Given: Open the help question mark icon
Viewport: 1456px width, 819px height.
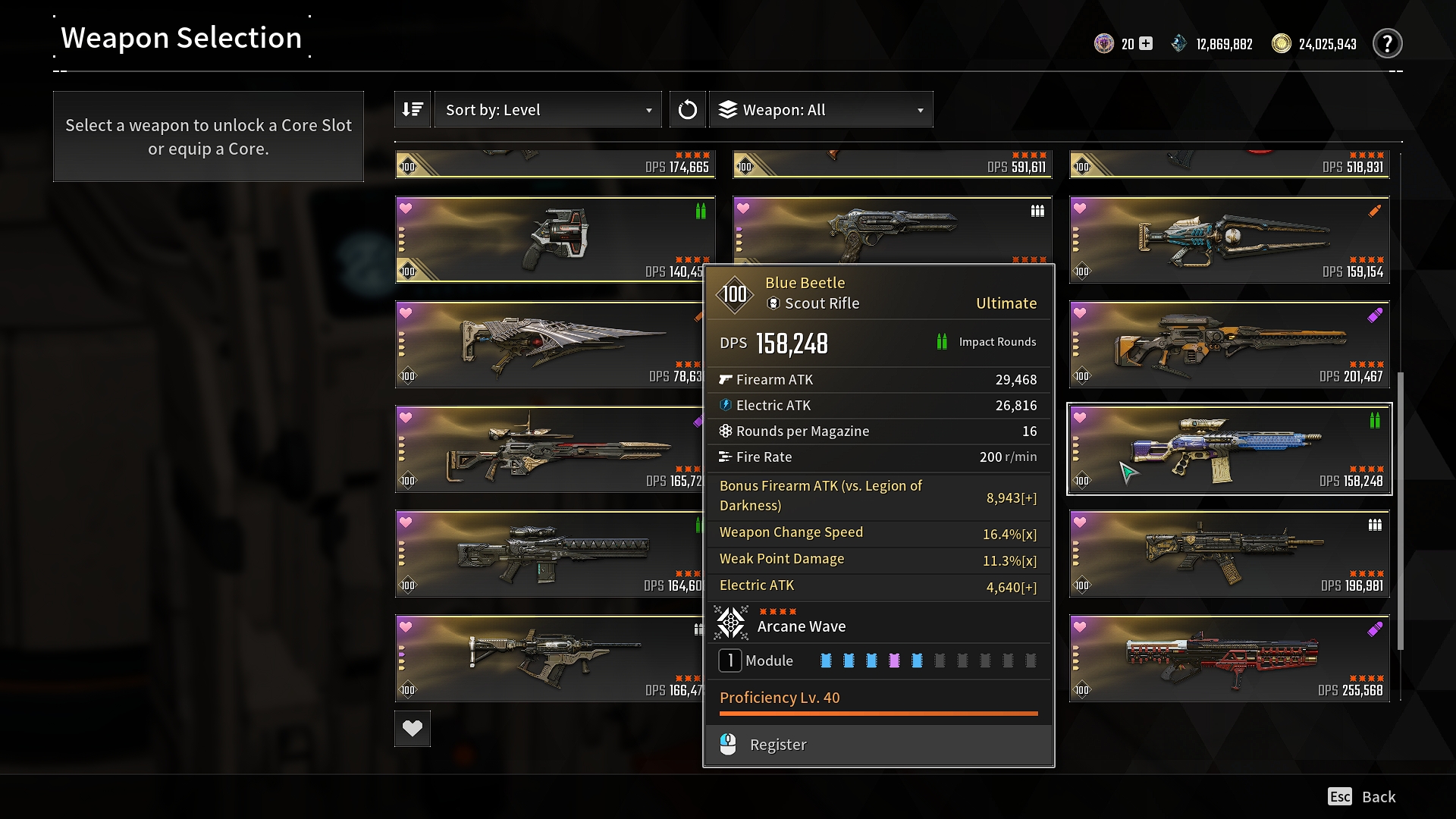Looking at the screenshot, I should (x=1387, y=44).
